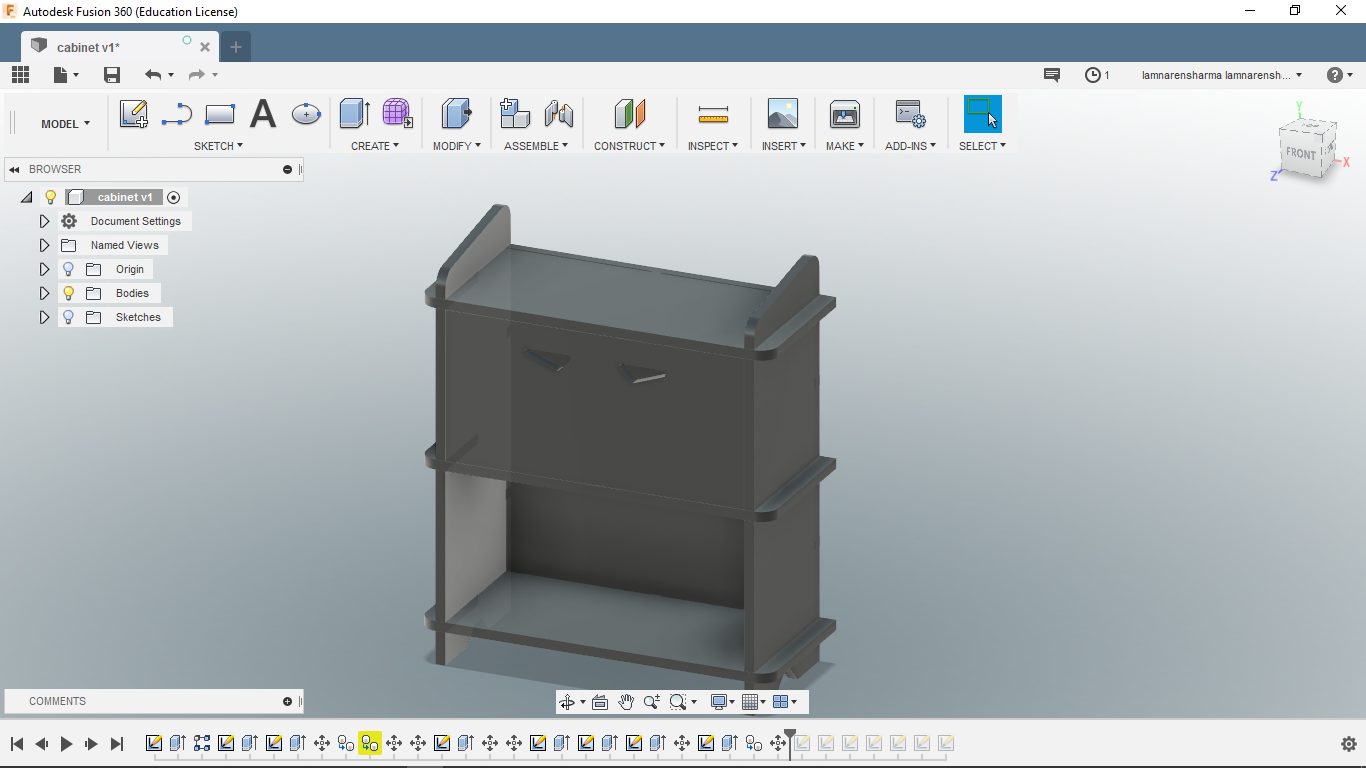Image resolution: width=1366 pixels, height=768 pixels.
Task: Open the 3D Print make tool
Action: (x=845, y=114)
